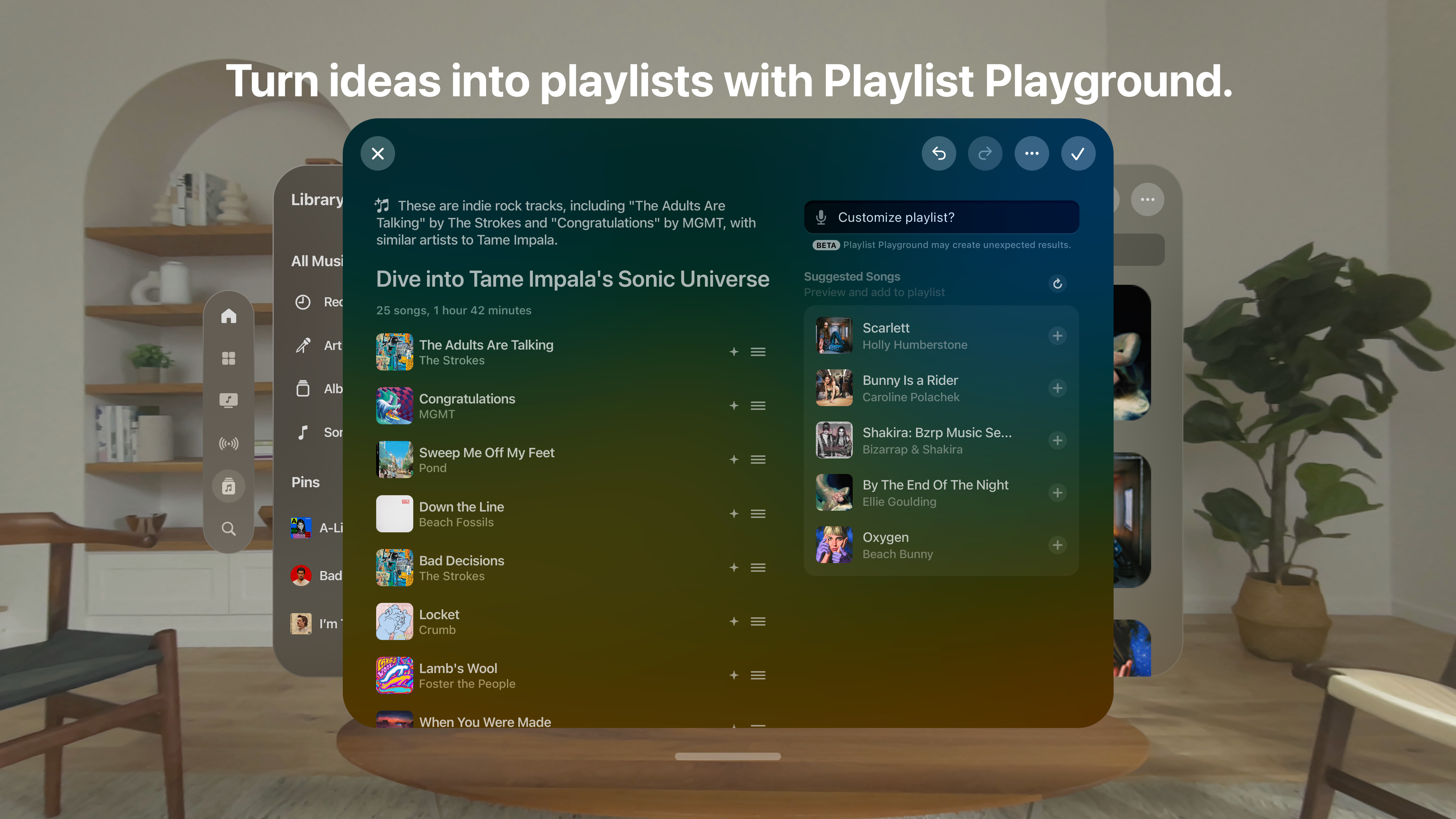Click Ellie Goulding artist name

(899, 502)
